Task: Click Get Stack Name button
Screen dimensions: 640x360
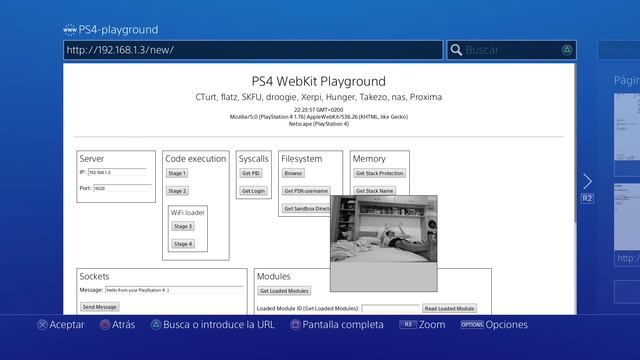Action: (374, 191)
